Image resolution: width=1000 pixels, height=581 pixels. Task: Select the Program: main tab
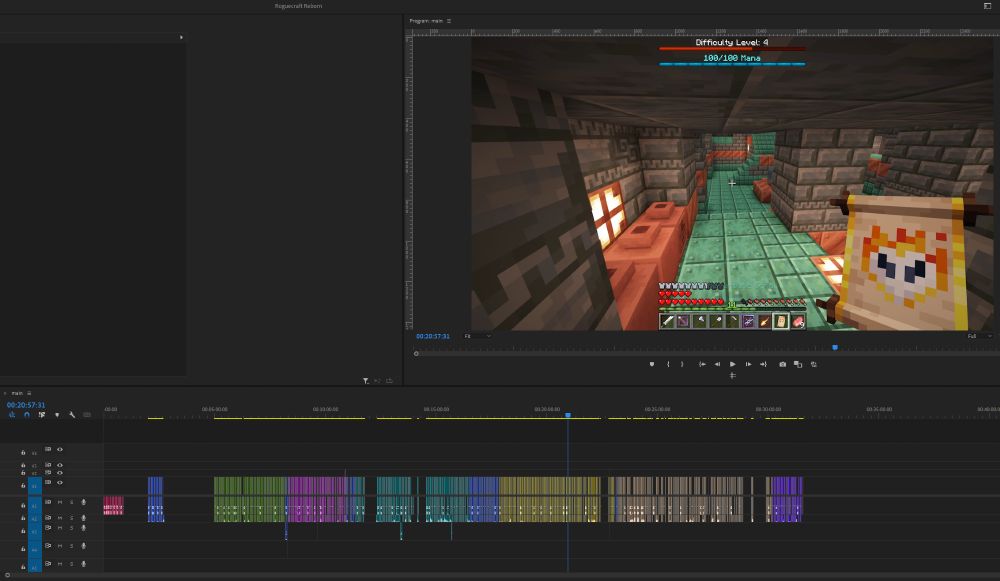click(x=426, y=21)
